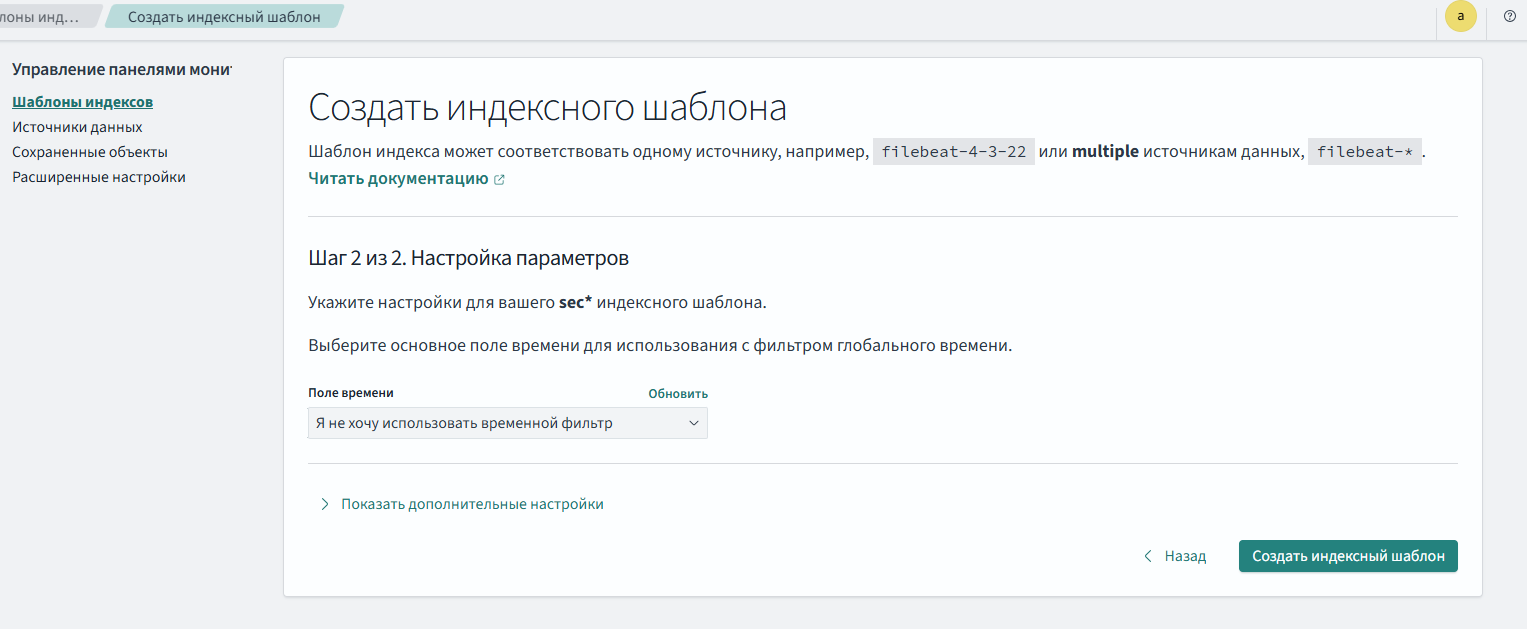Open Сохраненные объекты page
Image resolution: width=1527 pixels, height=629 pixels.
(90, 152)
